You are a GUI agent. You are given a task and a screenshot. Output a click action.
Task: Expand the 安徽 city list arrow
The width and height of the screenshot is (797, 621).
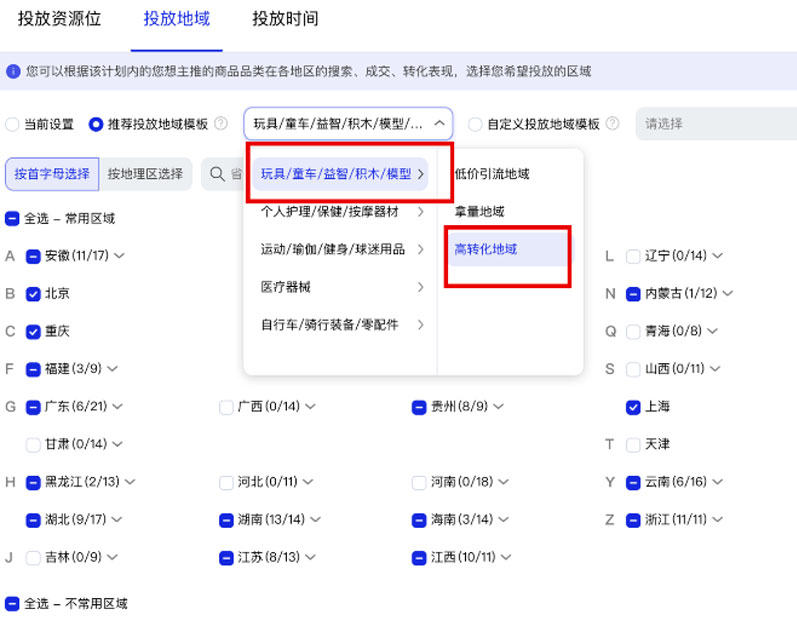point(119,256)
